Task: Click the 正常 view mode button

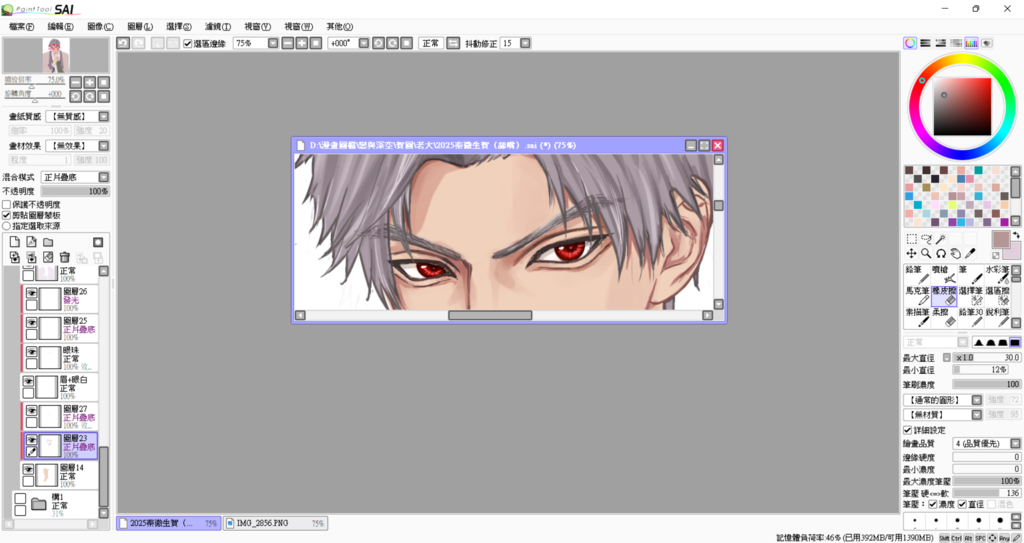Action: tap(430, 43)
